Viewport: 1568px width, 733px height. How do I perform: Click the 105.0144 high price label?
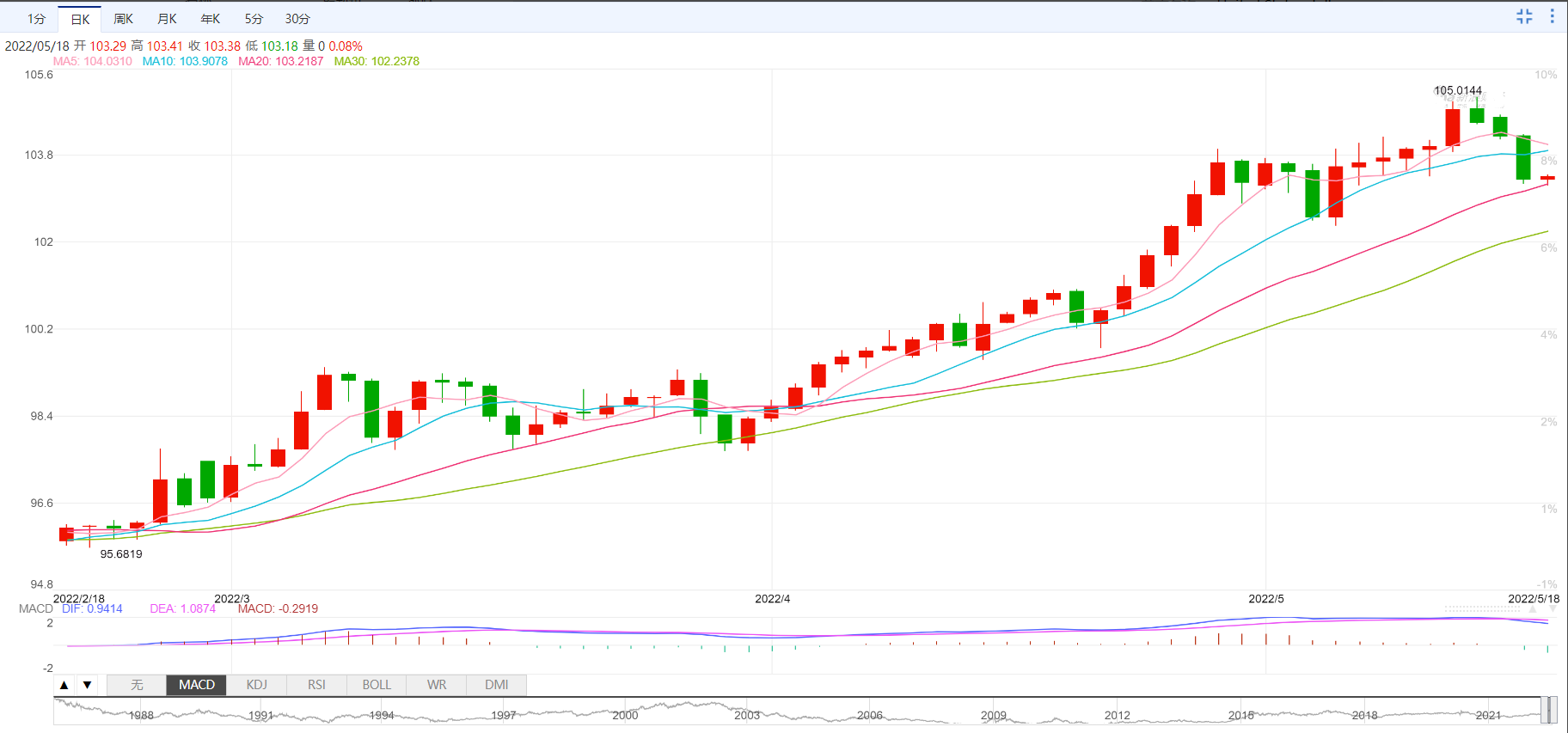click(x=1458, y=90)
